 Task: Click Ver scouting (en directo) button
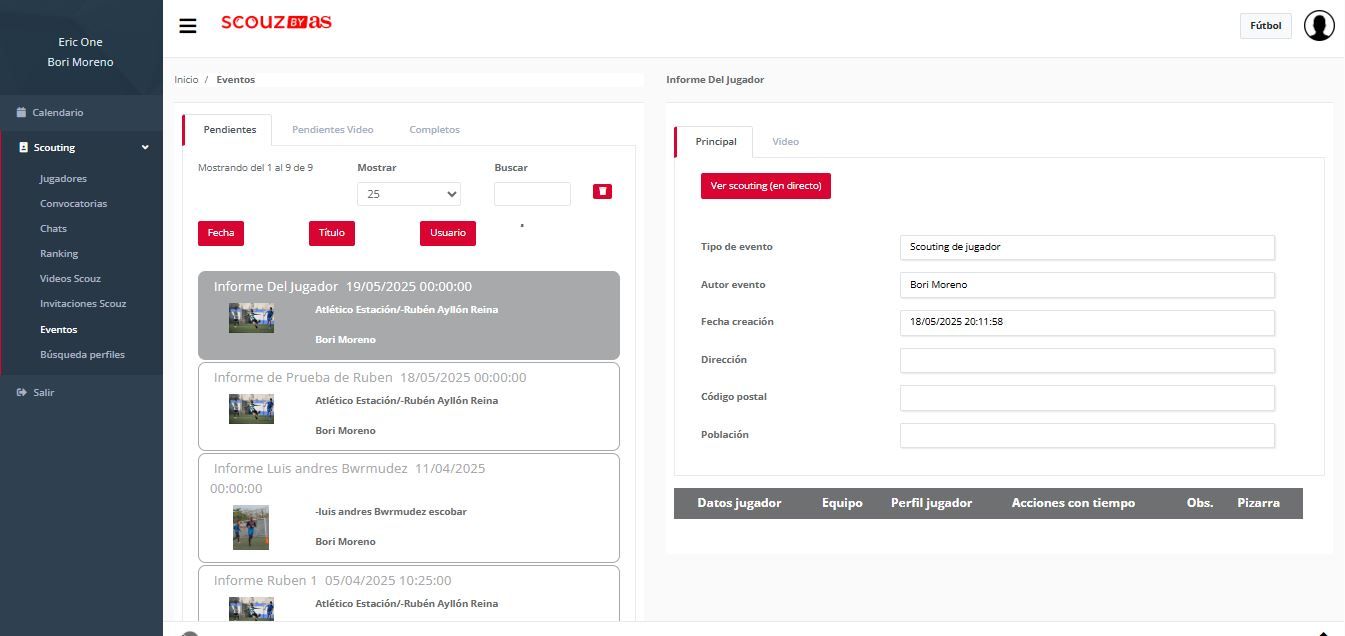click(x=766, y=186)
